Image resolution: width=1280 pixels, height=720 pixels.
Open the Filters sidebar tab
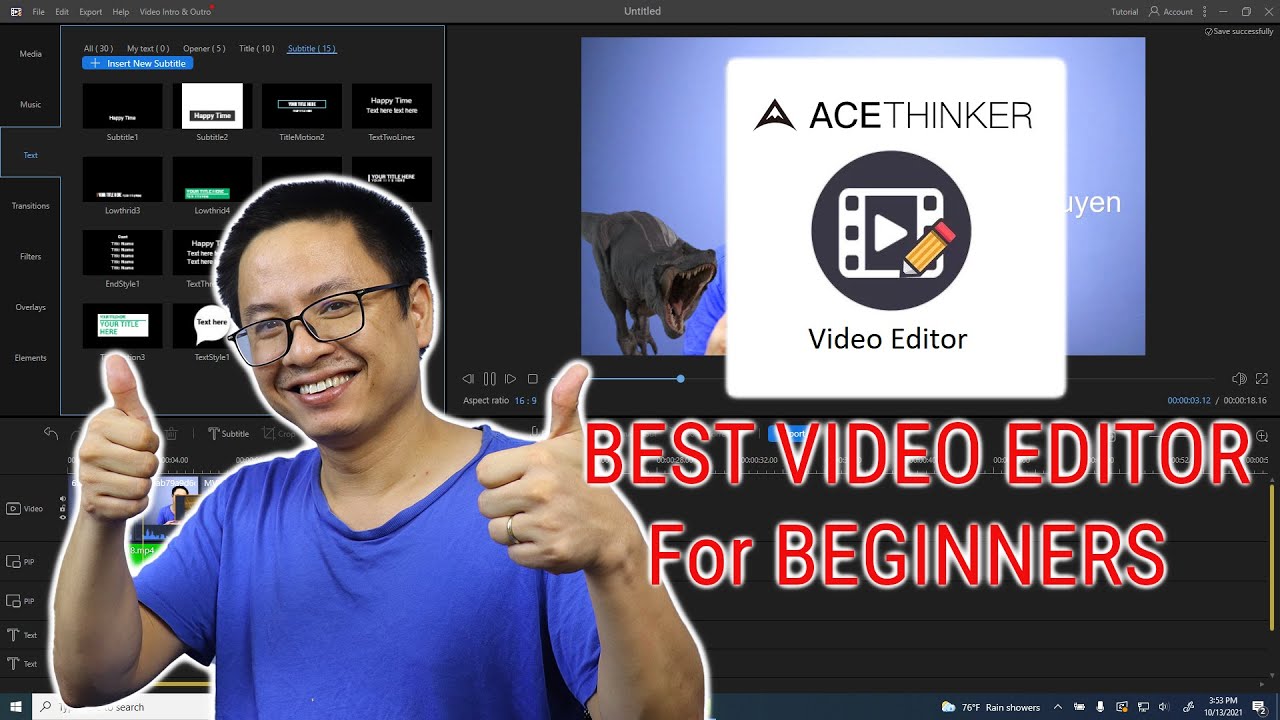coord(30,257)
